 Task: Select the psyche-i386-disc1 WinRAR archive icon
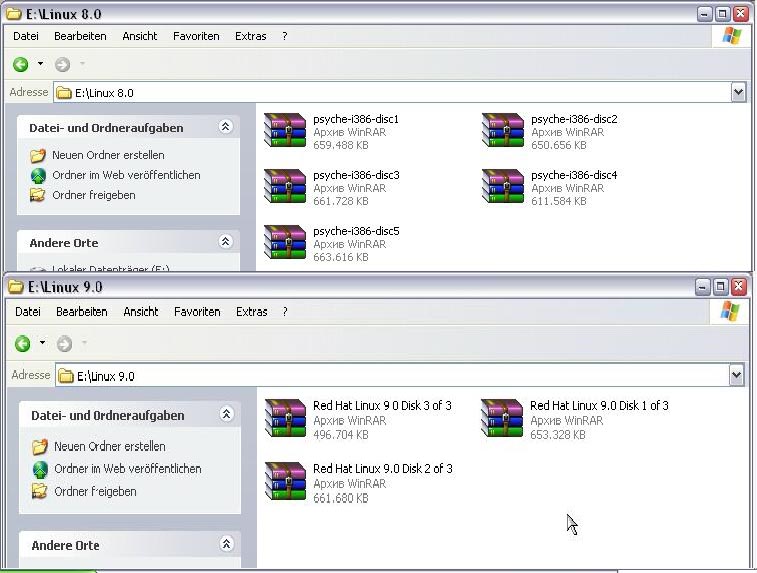pyautogui.click(x=285, y=130)
